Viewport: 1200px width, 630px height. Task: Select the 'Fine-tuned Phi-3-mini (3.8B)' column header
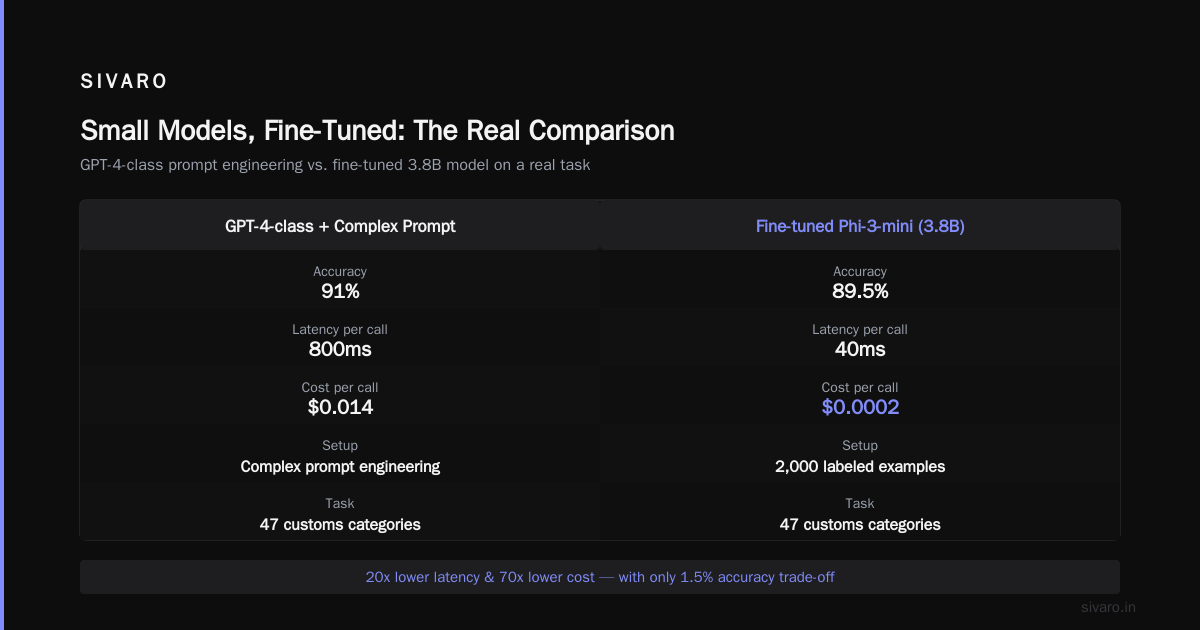[860, 226]
